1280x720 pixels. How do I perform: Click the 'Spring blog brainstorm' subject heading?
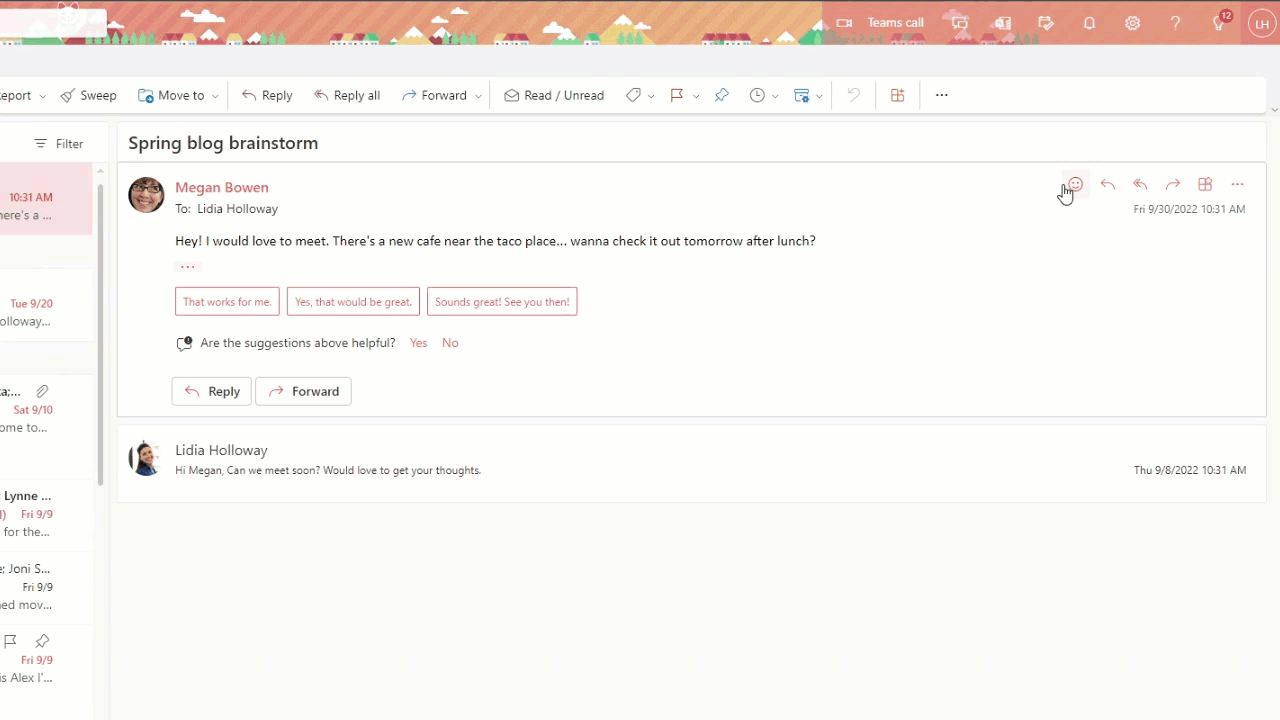click(223, 143)
